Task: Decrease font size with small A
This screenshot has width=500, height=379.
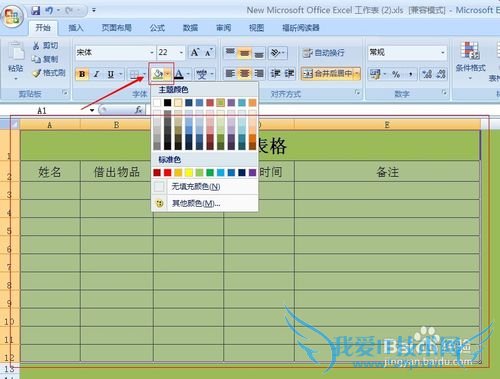Action: pyautogui.click(x=209, y=53)
